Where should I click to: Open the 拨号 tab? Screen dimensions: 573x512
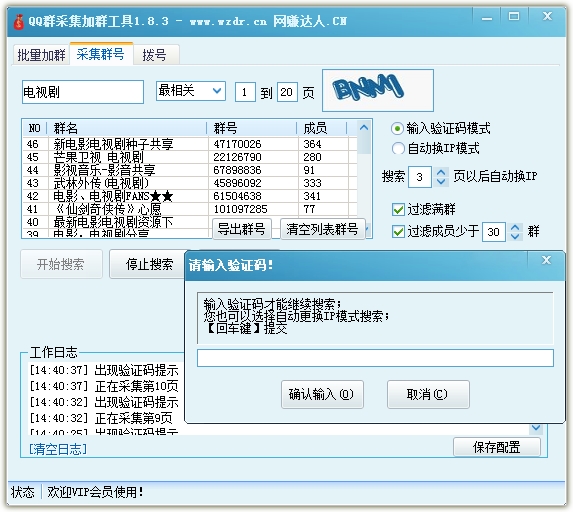pos(155,55)
